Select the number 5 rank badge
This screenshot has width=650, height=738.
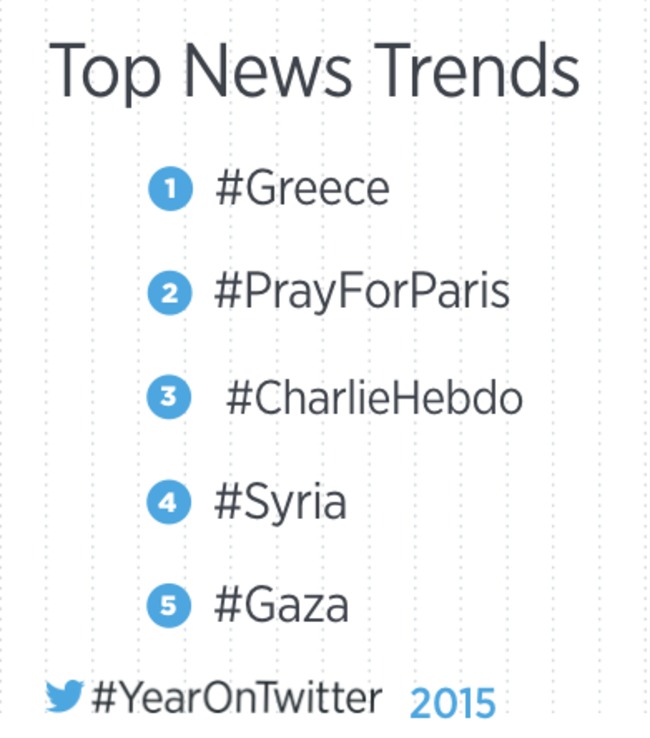click(x=169, y=605)
